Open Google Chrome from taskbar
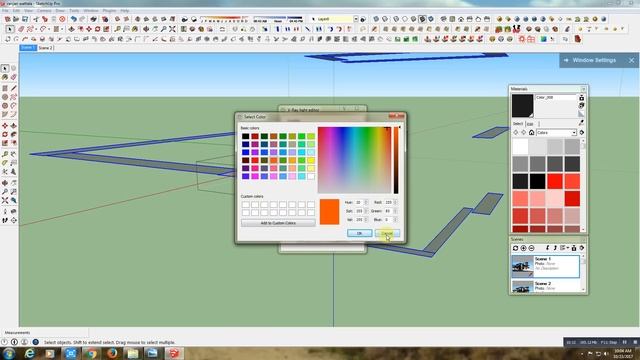Image resolution: width=640 pixels, height=360 pixels. click(x=91, y=353)
